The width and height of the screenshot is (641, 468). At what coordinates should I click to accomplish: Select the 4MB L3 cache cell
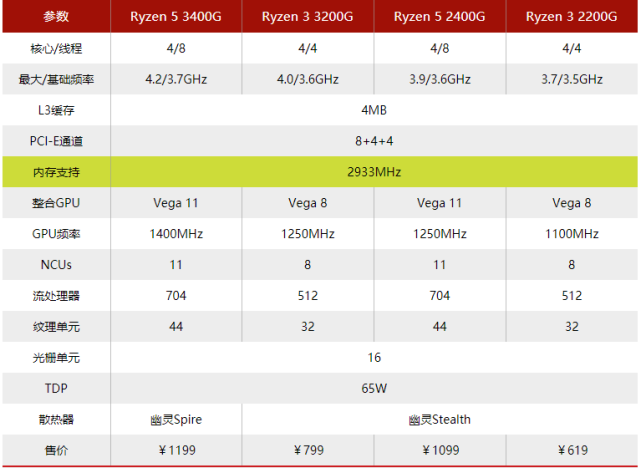click(x=374, y=110)
